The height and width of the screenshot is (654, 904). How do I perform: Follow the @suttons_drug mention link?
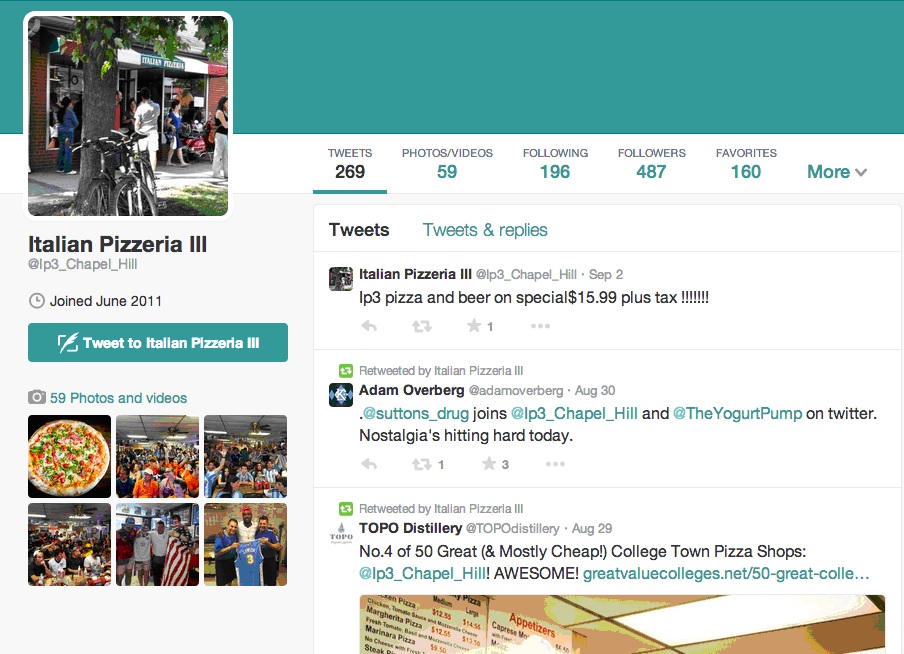[416, 414]
